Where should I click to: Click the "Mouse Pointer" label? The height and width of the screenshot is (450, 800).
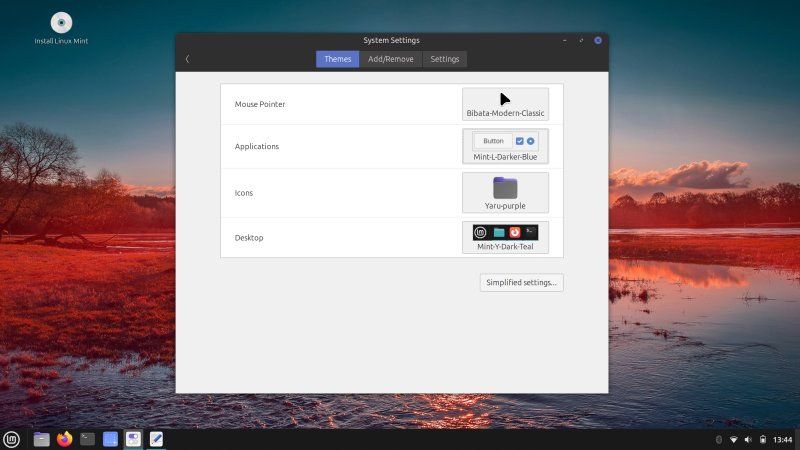tap(260, 104)
